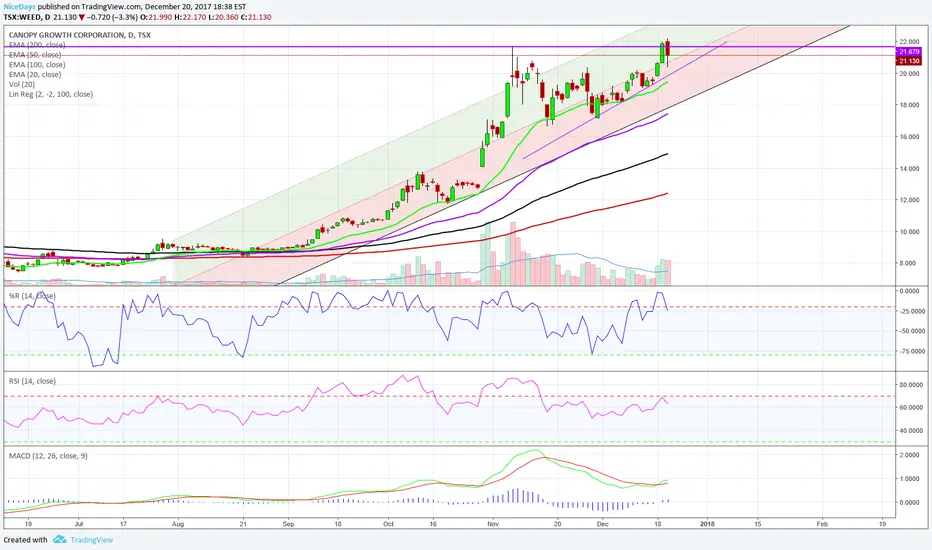The image size is (932, 550).
Task: Click the -25.0000 value on %R axis
Action: [x=912, y=311]
